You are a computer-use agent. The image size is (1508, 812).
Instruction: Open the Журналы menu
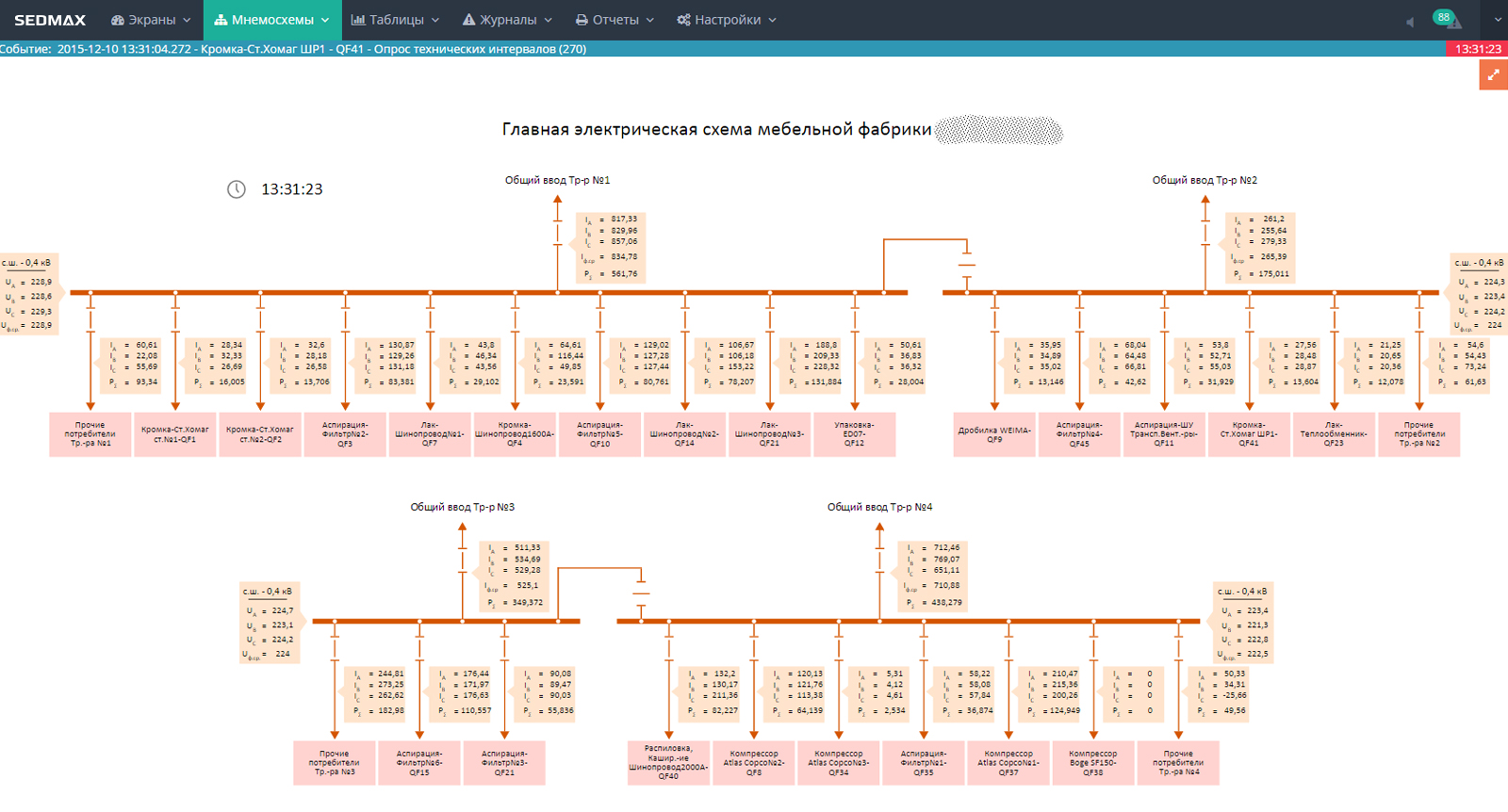coord(507,20)
